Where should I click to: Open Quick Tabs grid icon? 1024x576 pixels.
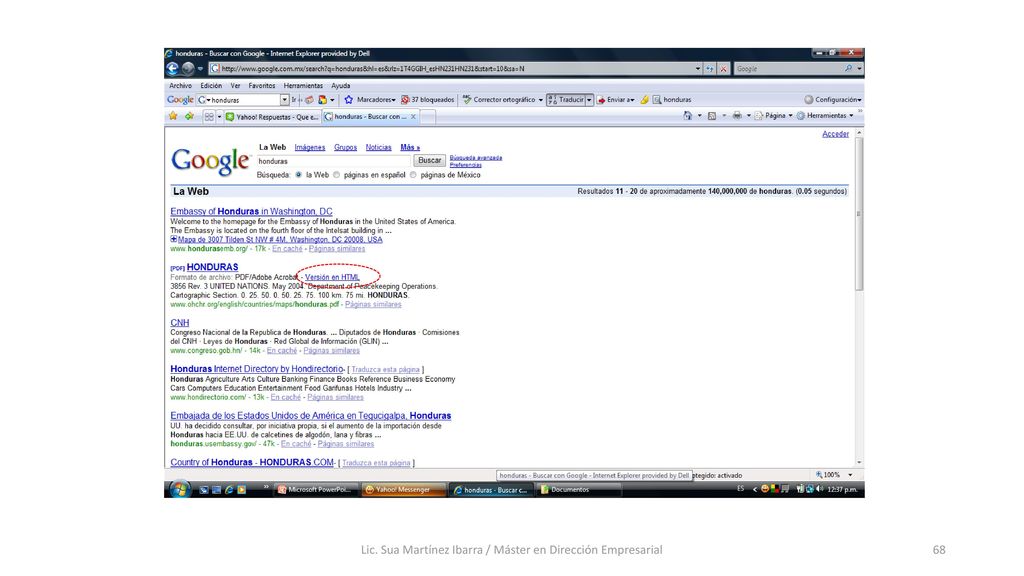[209, 116]
